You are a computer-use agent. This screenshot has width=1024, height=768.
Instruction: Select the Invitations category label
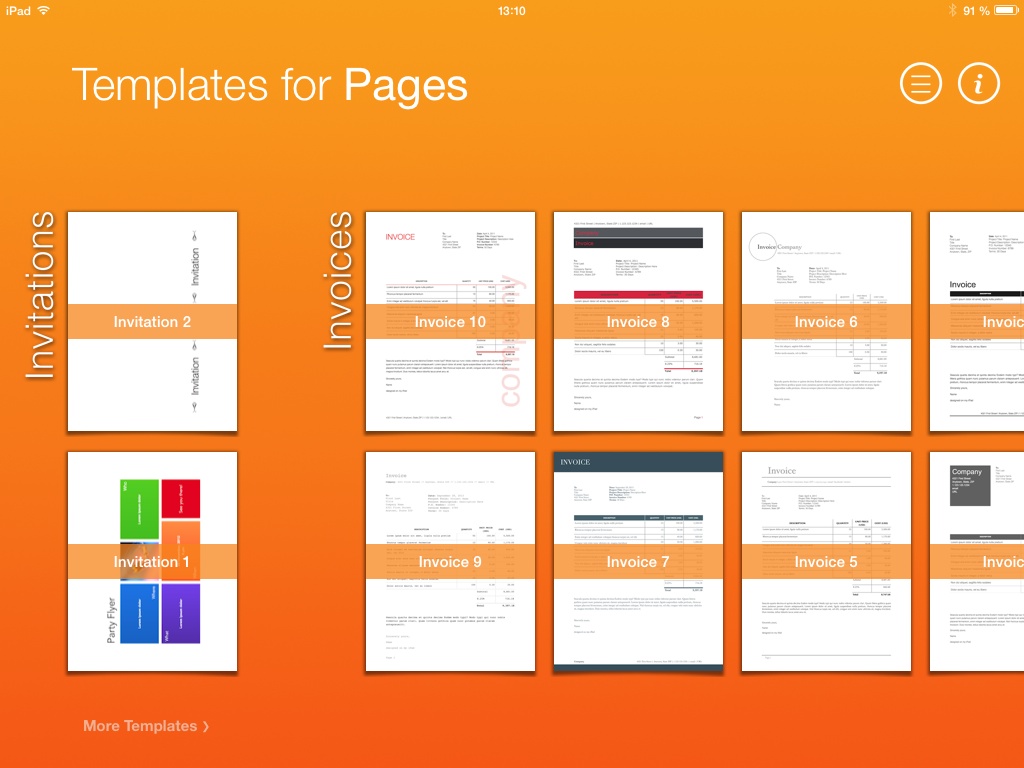[41, 295]
